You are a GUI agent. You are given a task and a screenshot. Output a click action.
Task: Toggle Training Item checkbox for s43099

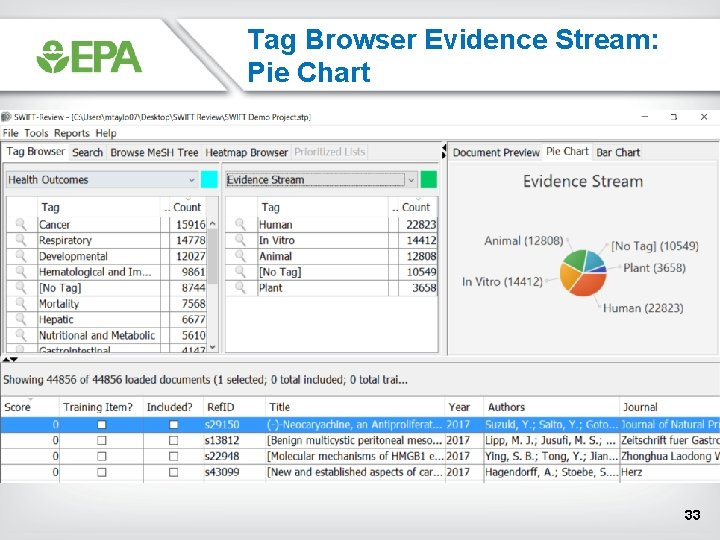coord(101,472)
